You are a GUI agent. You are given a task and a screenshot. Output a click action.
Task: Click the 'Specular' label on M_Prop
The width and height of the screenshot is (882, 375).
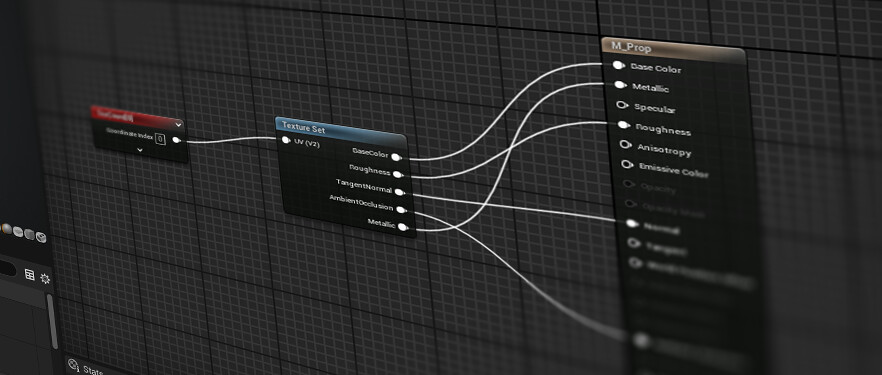[655, 108]
